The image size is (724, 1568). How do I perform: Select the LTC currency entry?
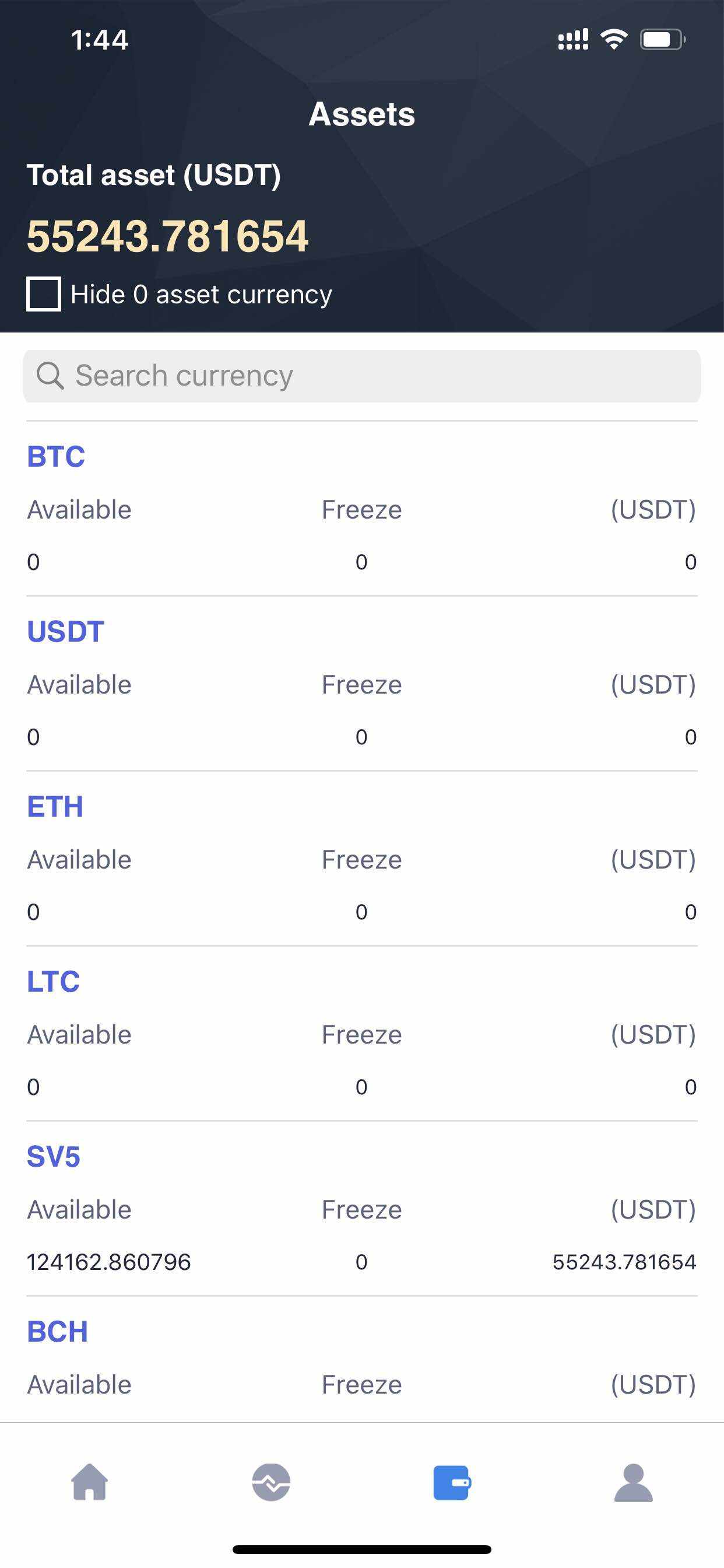[x=54, y=981]
